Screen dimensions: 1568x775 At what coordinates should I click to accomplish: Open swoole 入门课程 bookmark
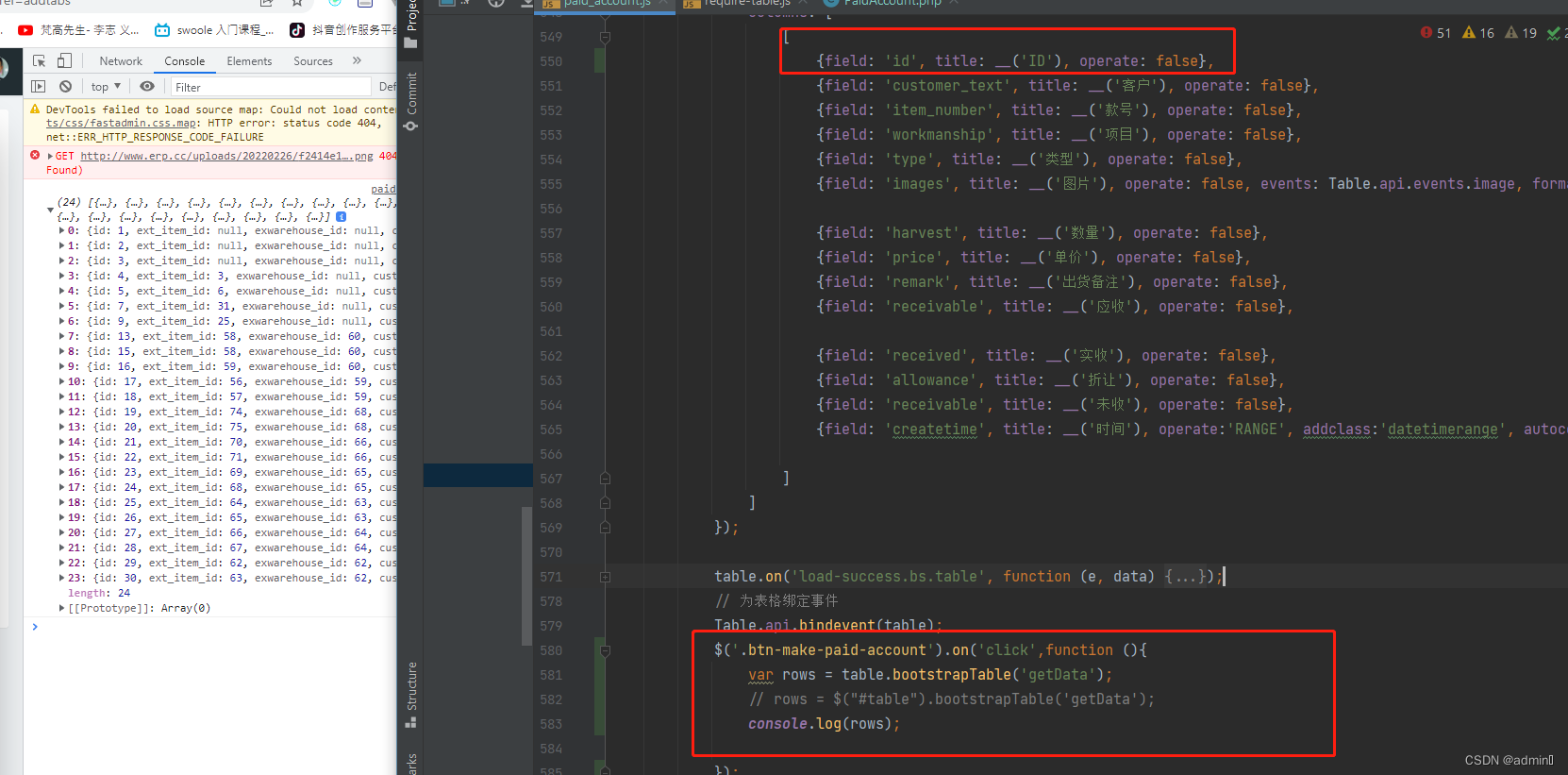click(215, 30)
